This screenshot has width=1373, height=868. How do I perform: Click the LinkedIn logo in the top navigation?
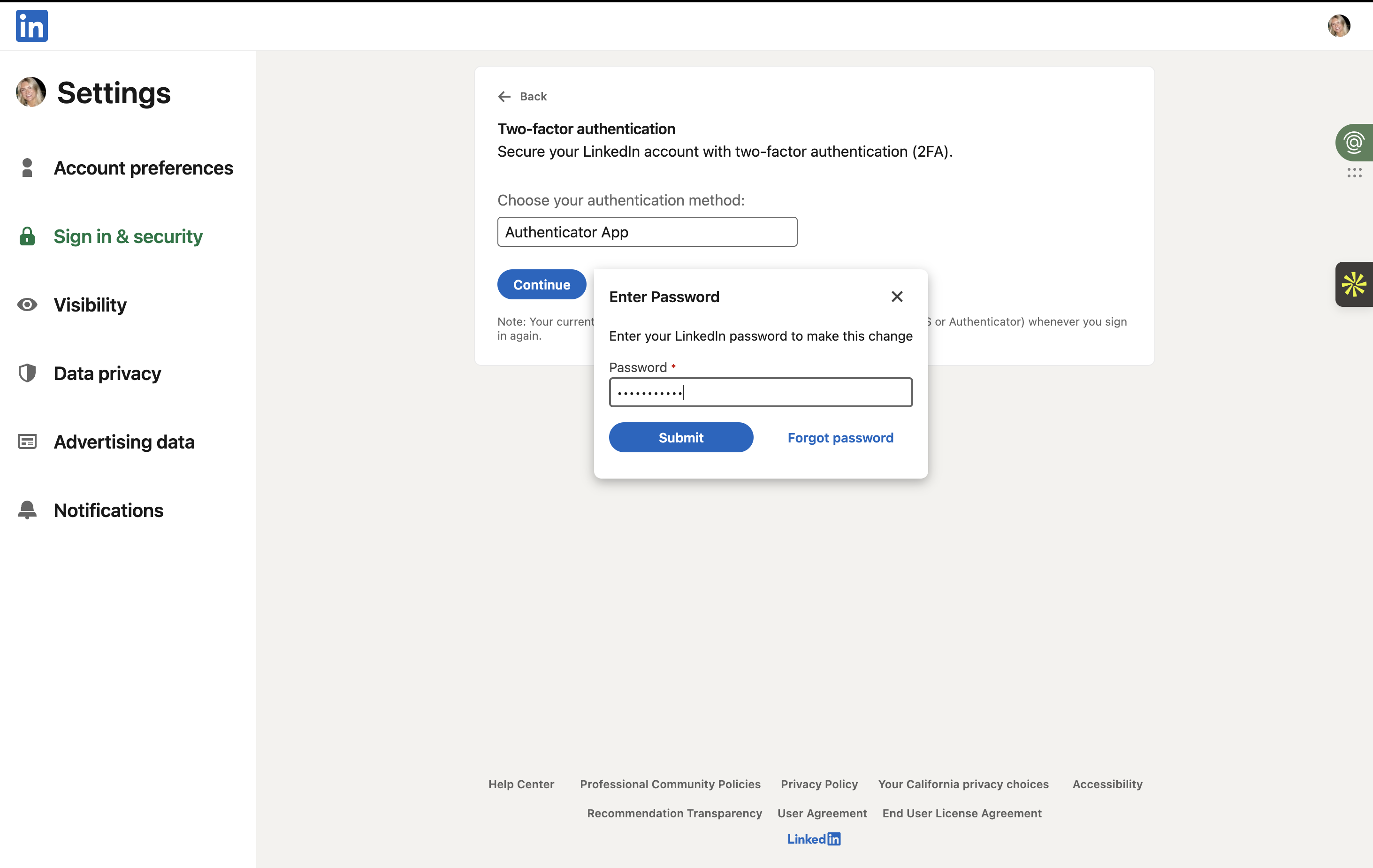pyautogui.click(x=31, y=26)
